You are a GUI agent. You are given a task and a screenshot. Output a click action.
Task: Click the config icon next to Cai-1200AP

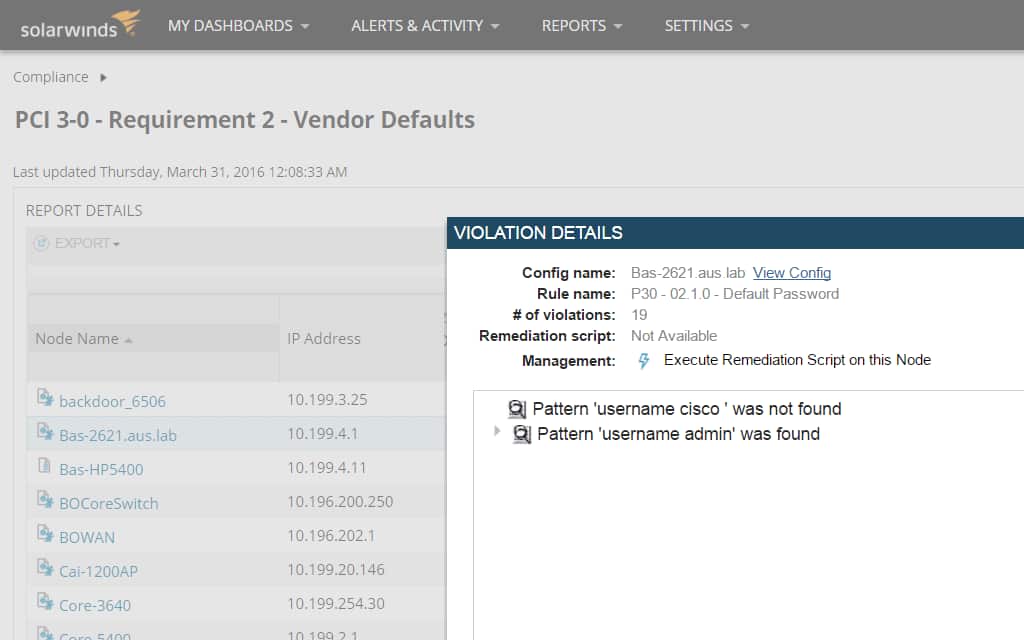[x=46, y=570]
